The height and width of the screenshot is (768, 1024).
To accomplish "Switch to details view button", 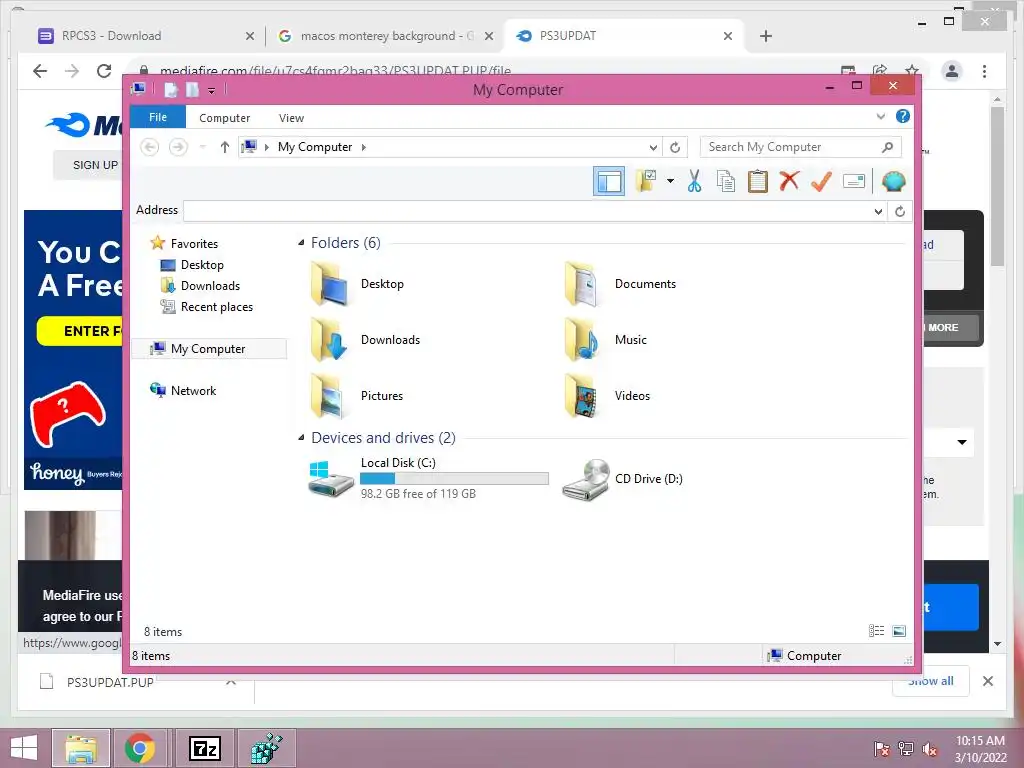I will coord(876,631).
